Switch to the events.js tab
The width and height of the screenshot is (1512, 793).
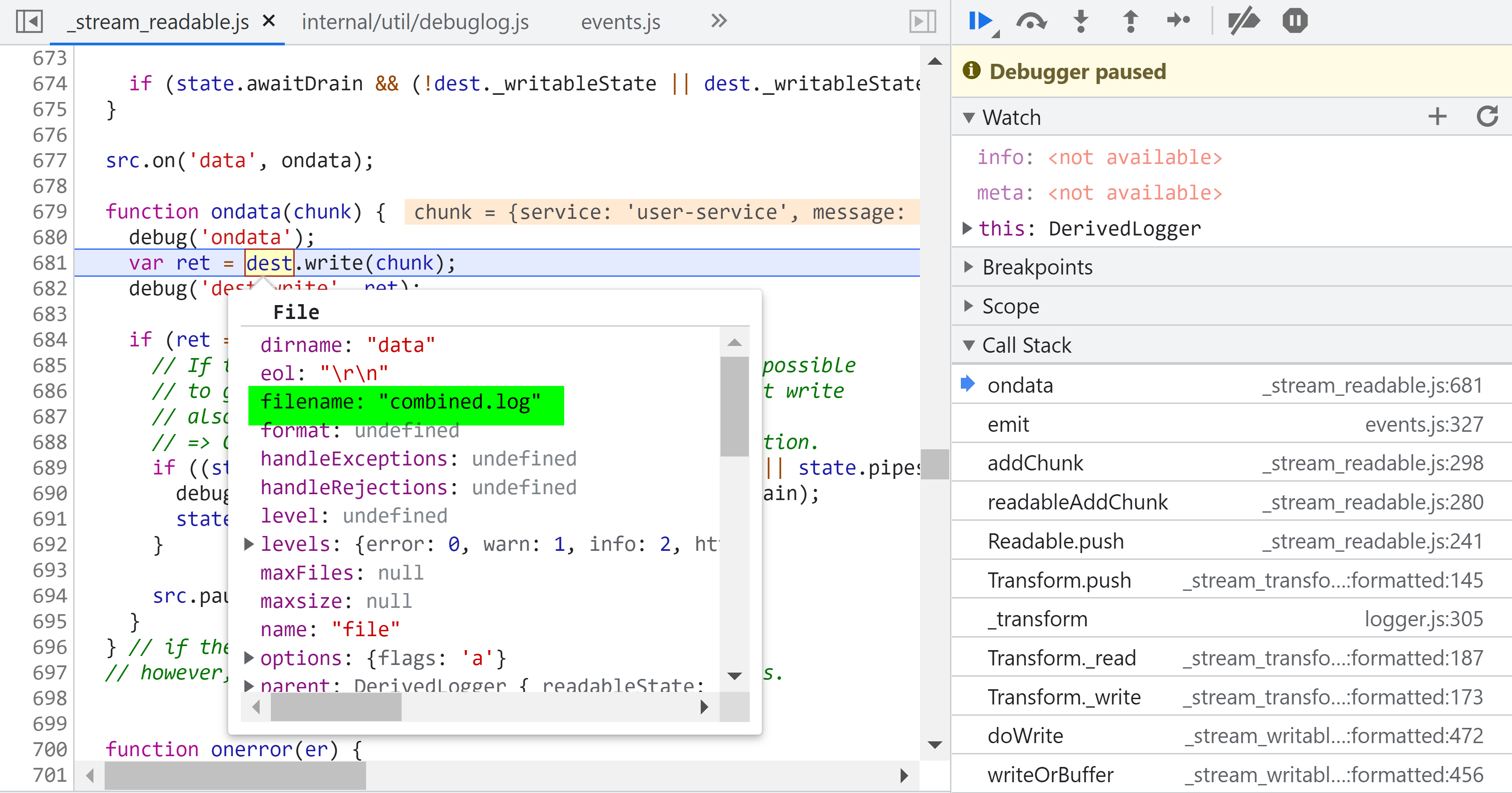[x=620, y=22]
